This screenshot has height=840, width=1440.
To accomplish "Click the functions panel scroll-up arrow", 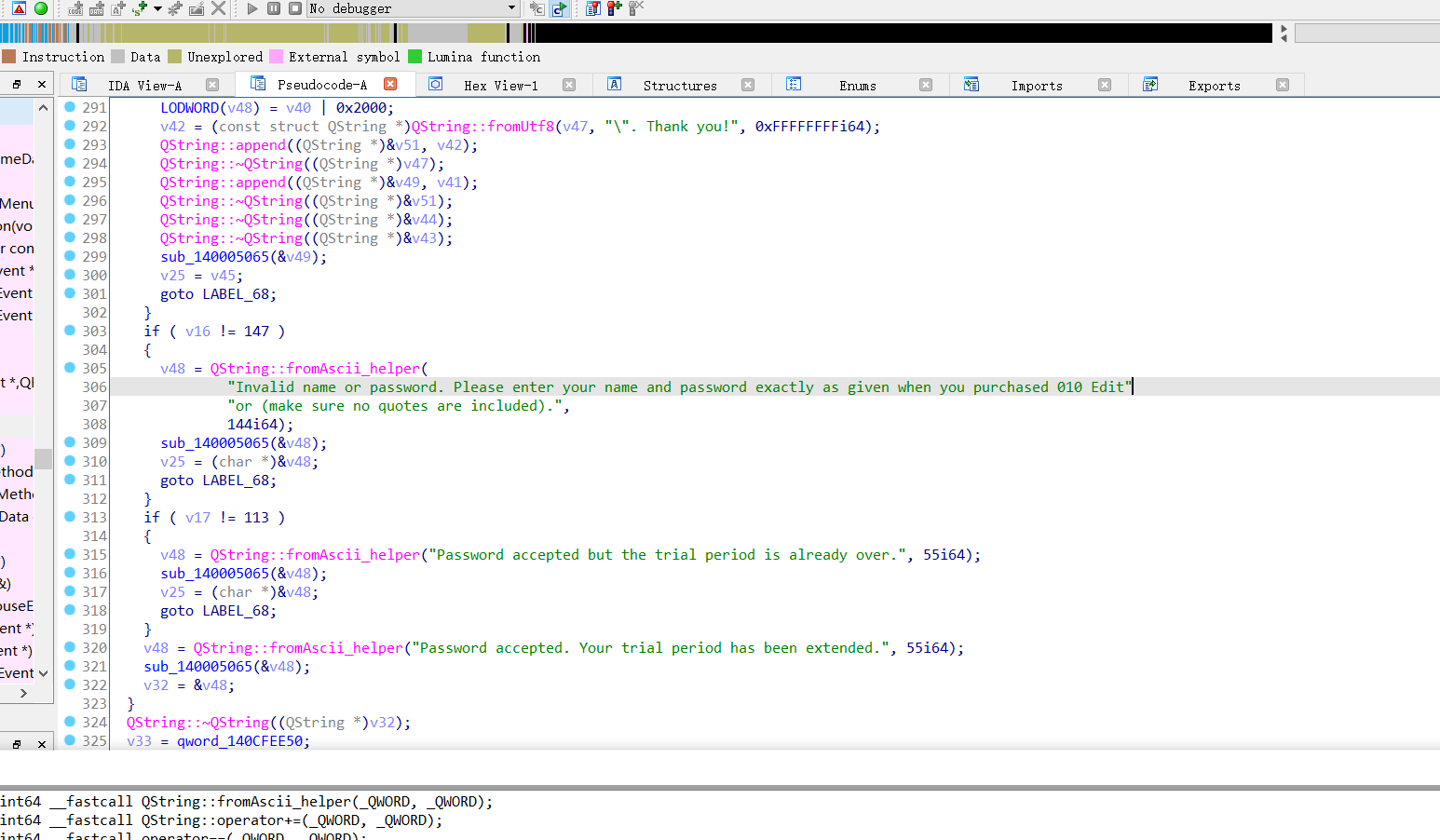I will (x=43, y=107).
